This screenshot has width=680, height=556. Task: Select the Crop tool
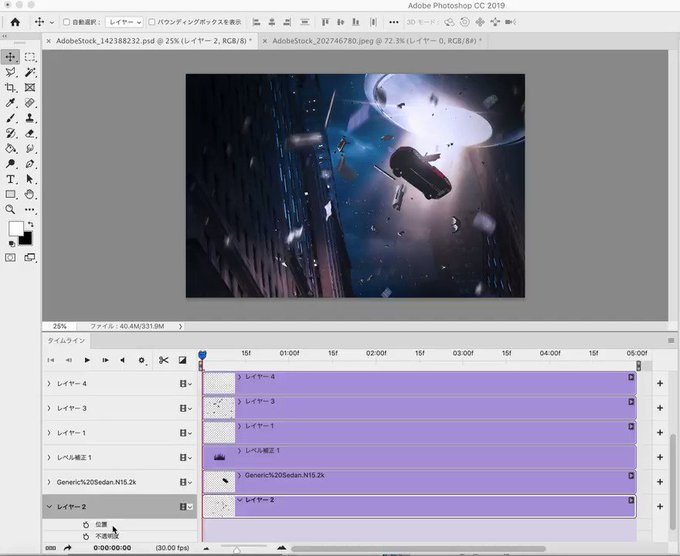coord(10,88)
